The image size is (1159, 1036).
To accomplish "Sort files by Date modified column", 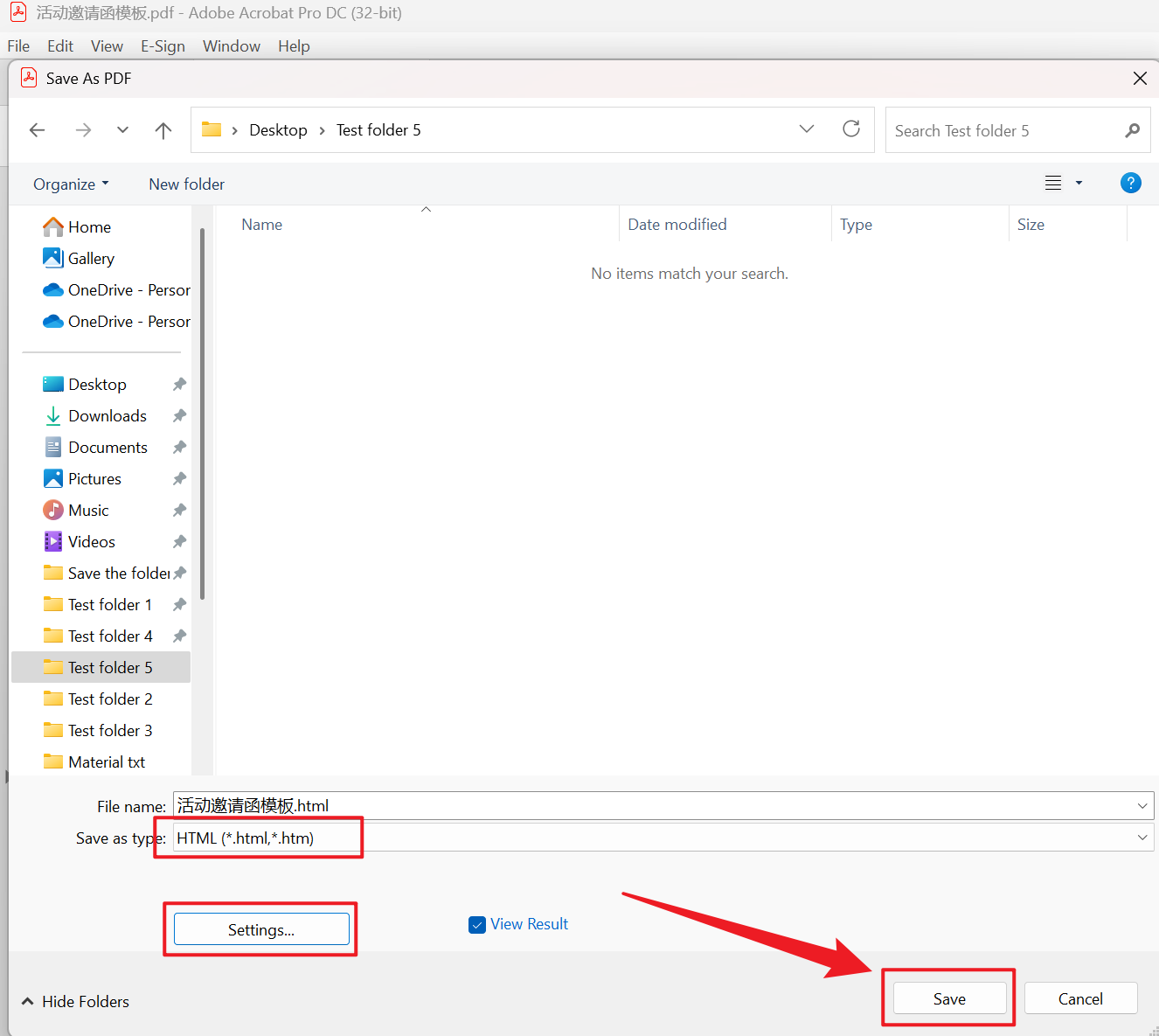I will tap(677, 225).
